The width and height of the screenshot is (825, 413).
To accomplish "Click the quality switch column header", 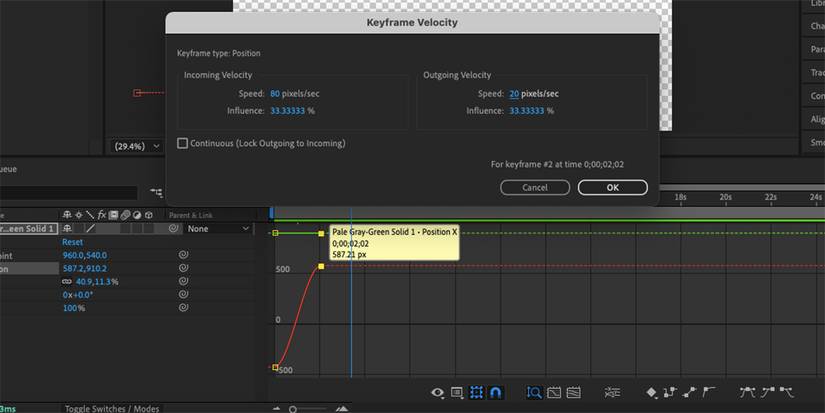I will pyautogui.click(x=90, y=215).
